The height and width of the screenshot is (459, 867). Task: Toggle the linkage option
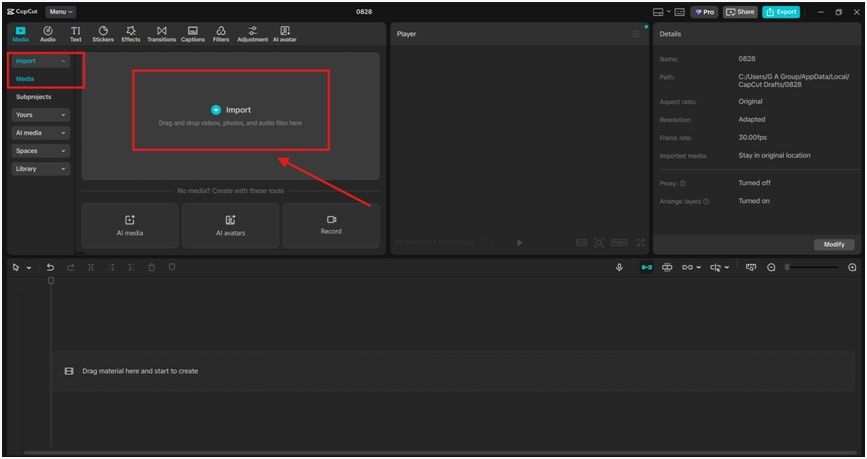pyautogui.click(x=687, y=268)
